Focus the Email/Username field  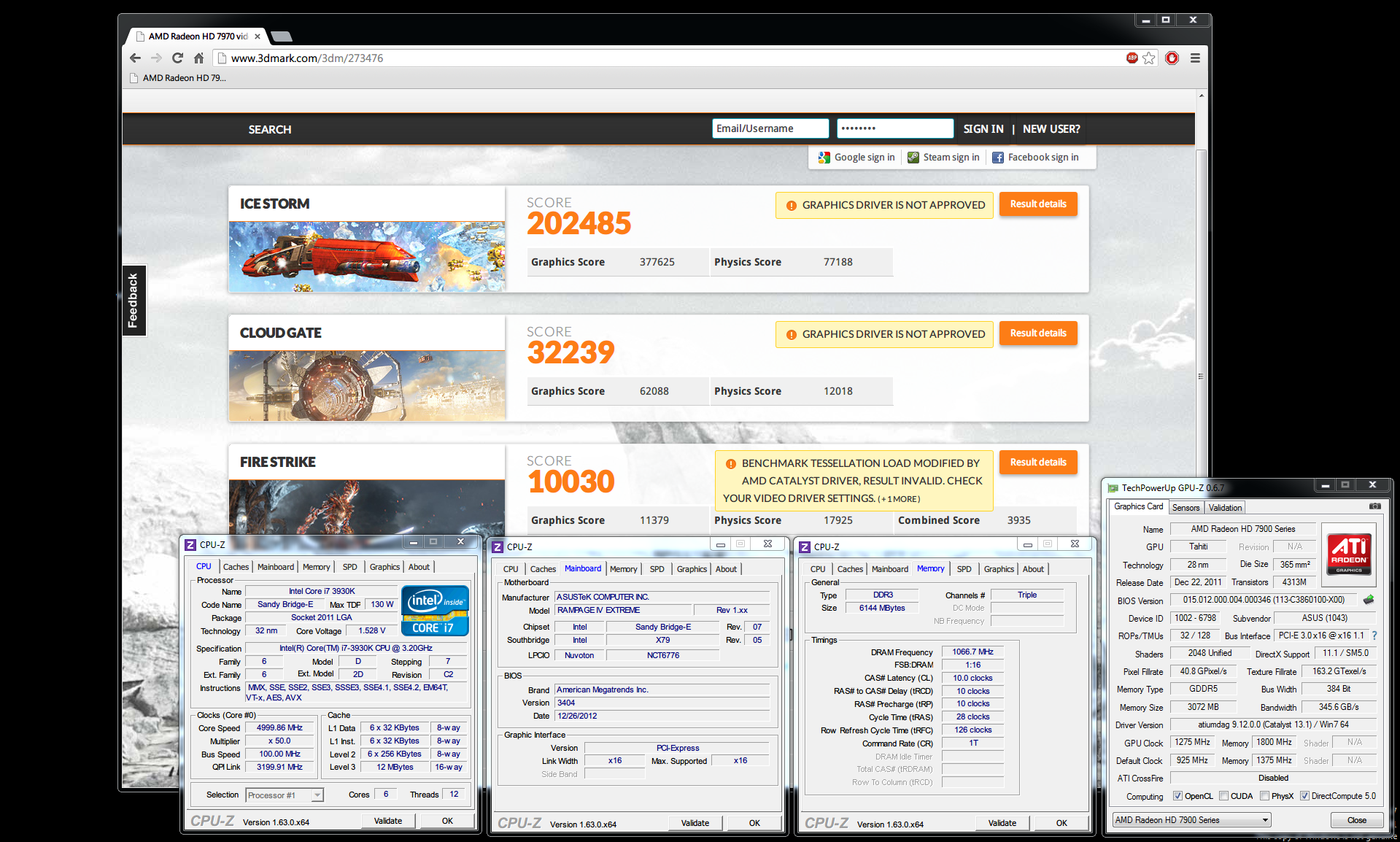tap(770, 128)
